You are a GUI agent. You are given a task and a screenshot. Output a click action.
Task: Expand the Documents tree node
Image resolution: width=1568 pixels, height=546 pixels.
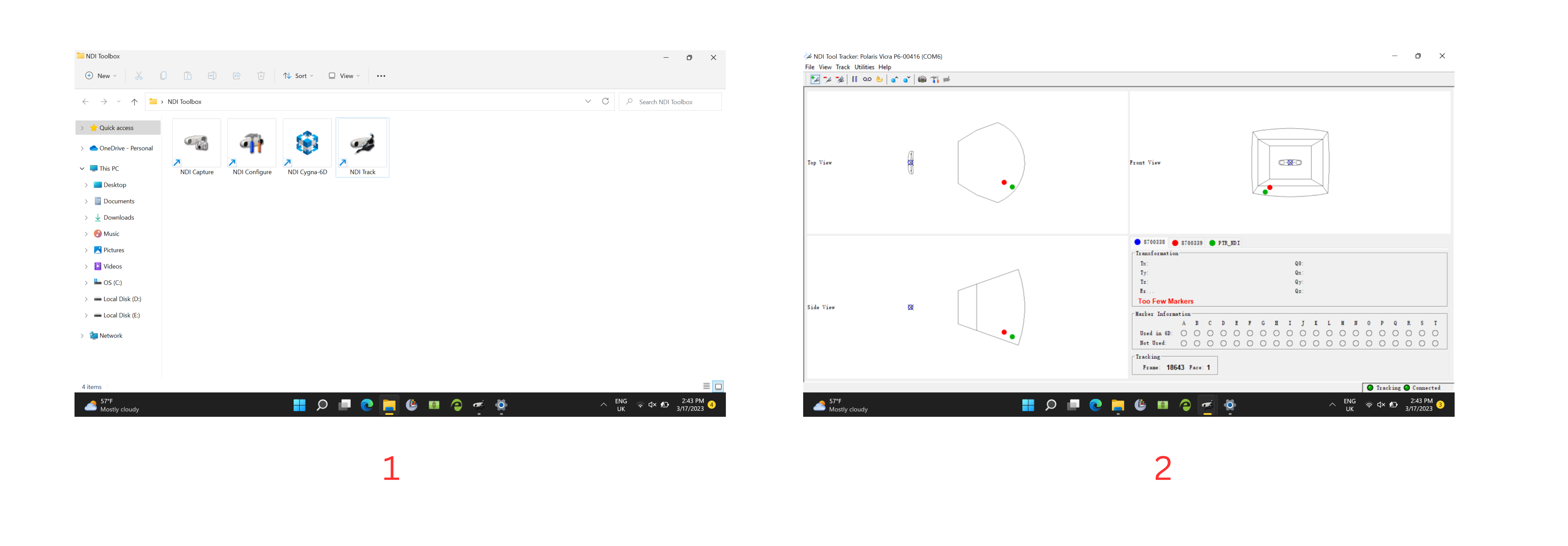click(87, 202)
